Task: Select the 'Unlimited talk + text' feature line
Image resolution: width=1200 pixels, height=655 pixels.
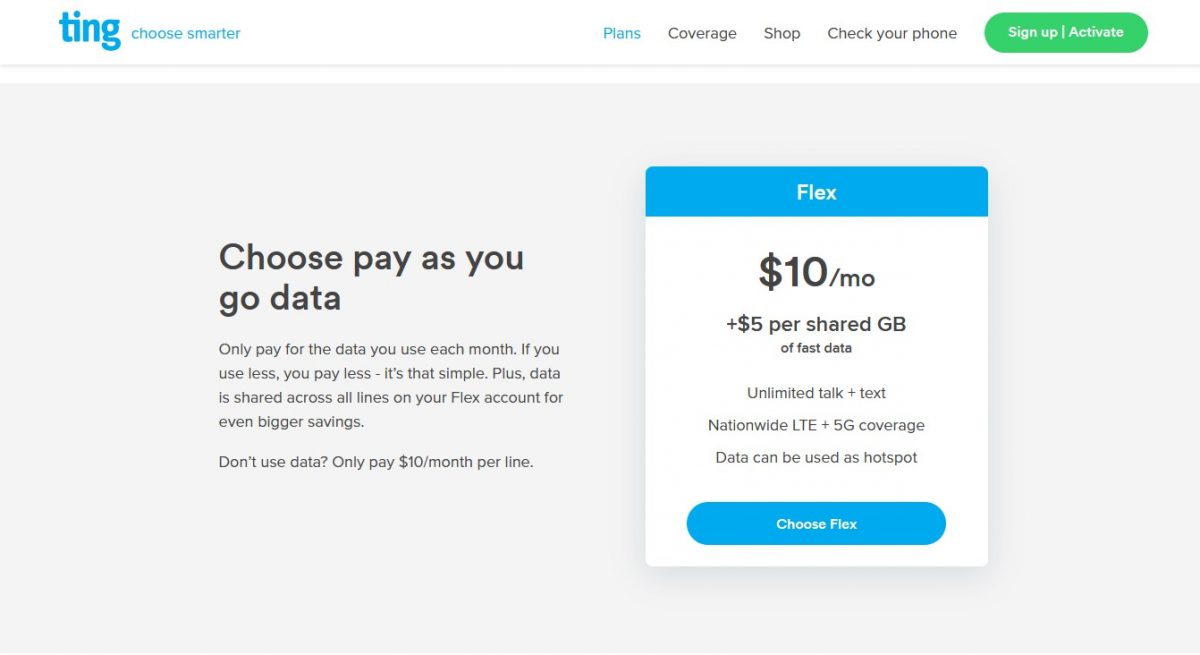Action: point(816,393)
